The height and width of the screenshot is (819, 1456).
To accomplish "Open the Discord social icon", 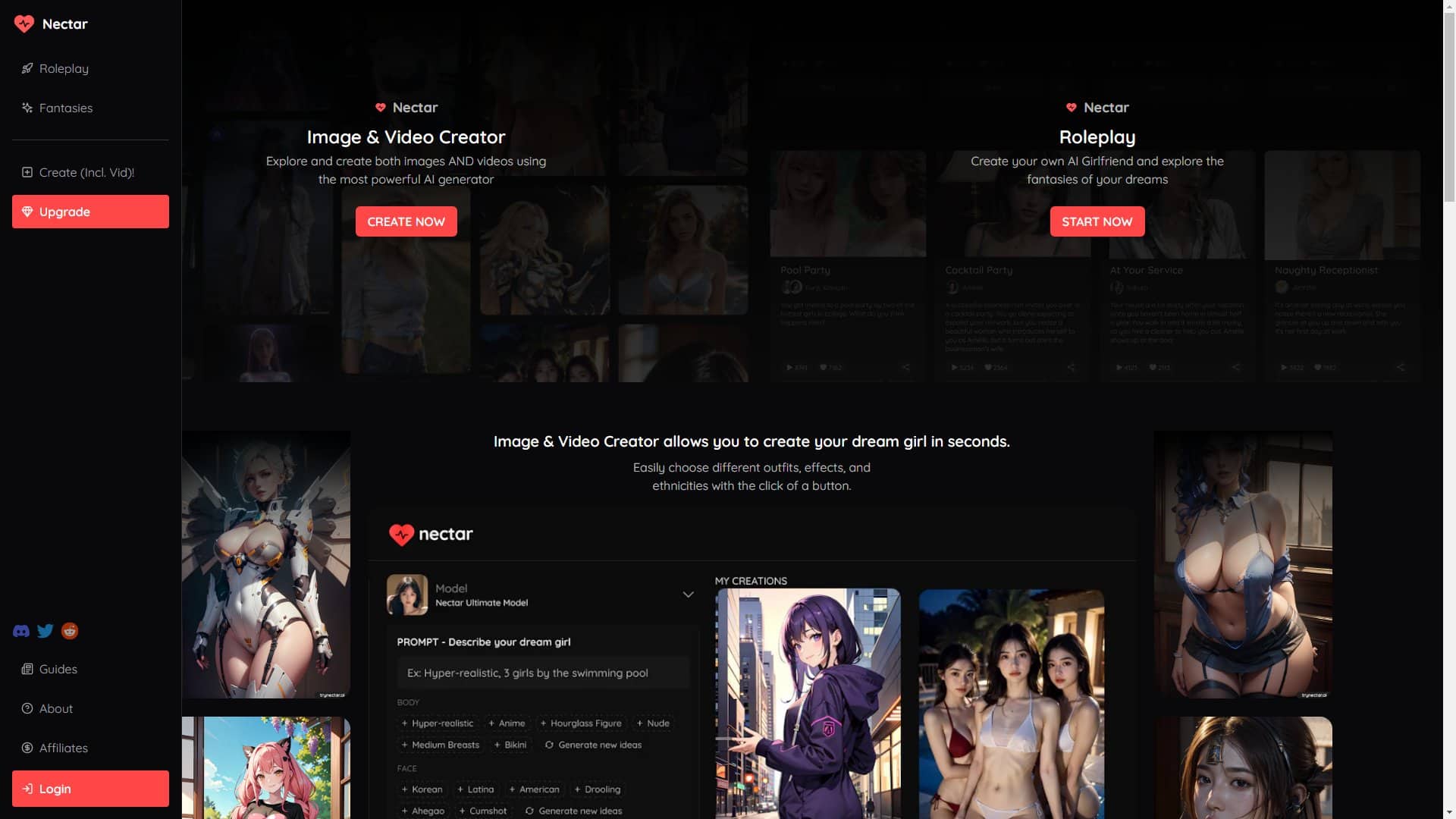I will (21, 631).
